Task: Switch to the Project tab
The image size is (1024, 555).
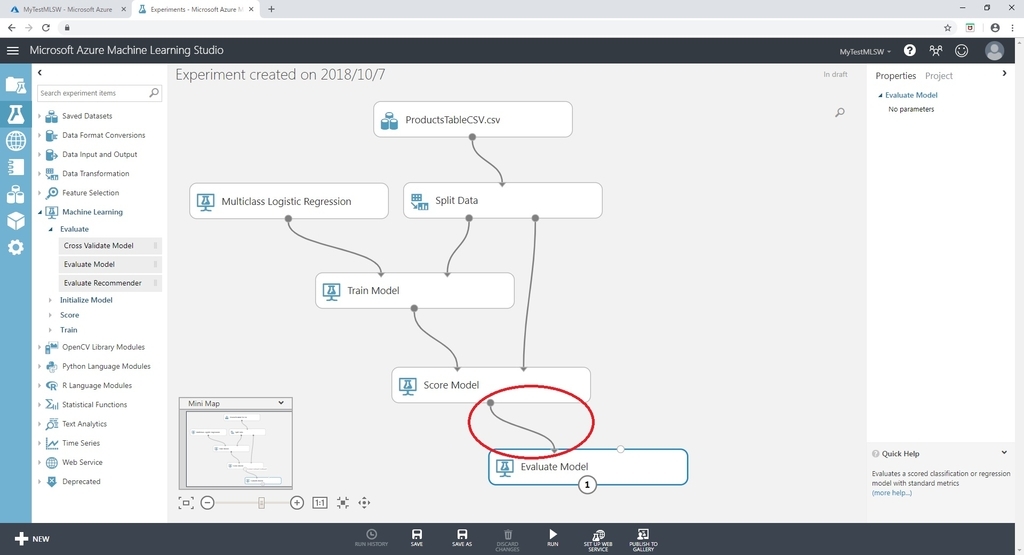Action: point(938,76)
